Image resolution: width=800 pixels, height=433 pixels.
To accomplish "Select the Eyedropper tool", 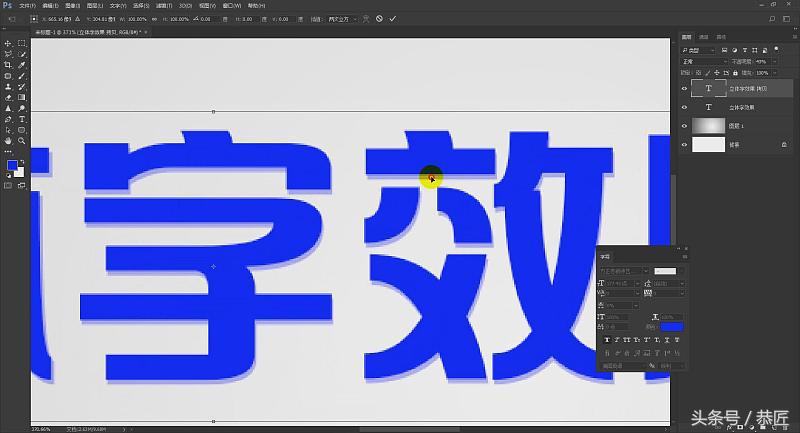I will [x=21, y=65].
